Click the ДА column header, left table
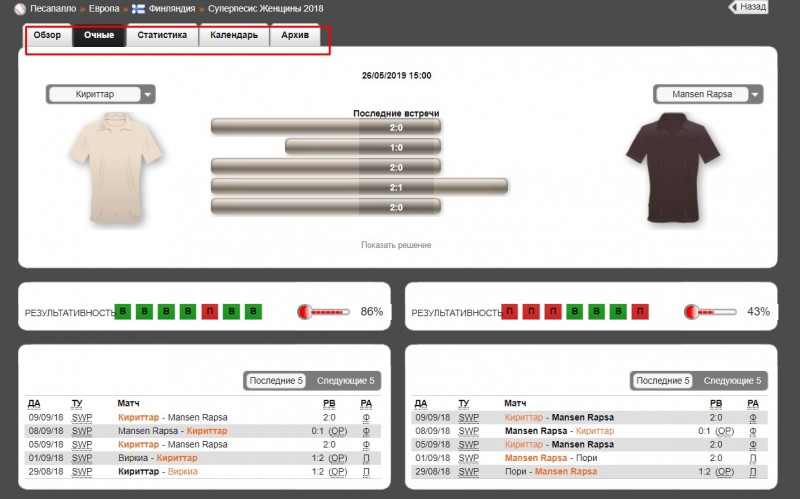 point(34,404)
